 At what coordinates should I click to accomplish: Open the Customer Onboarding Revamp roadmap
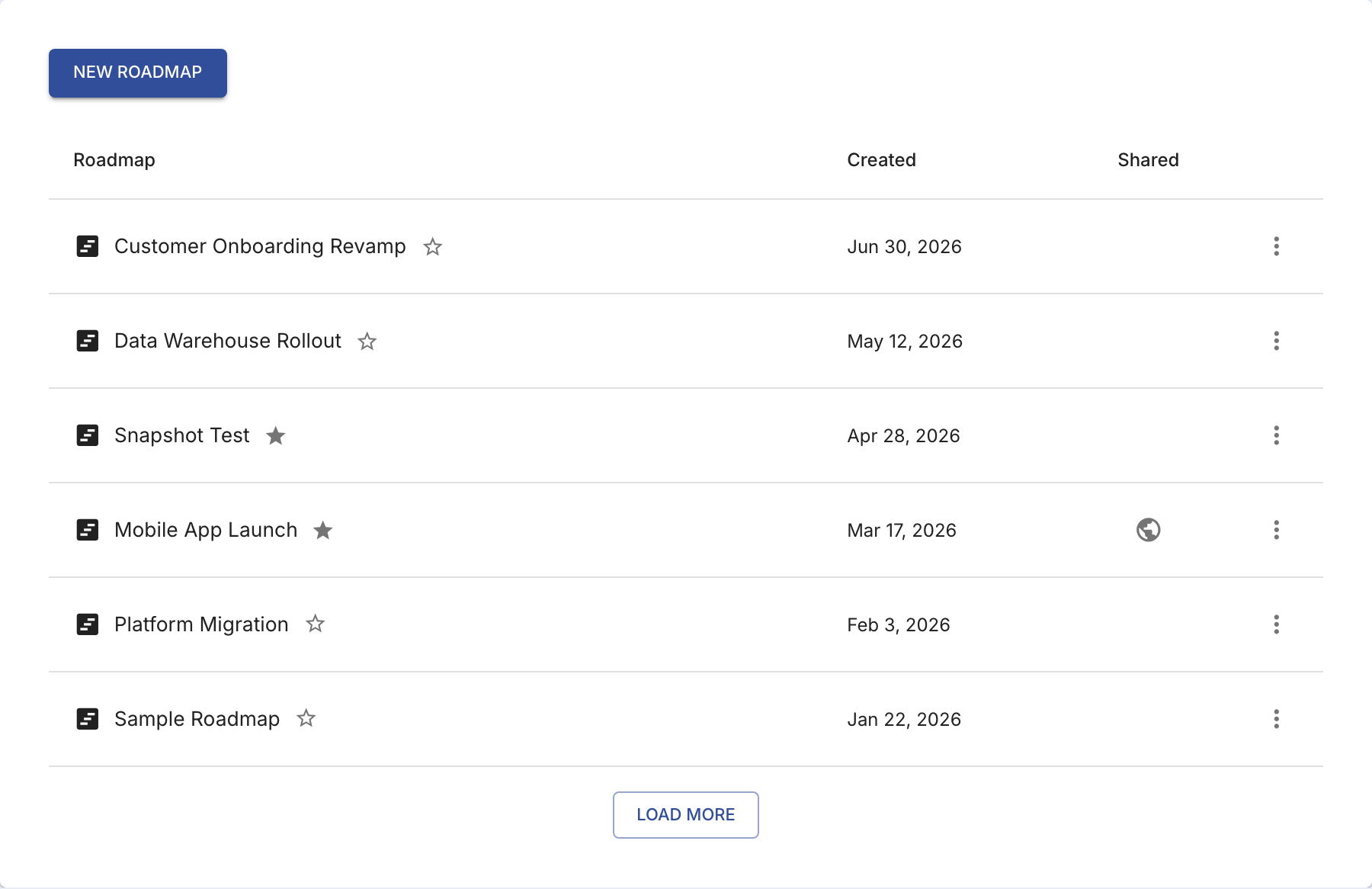[x=260, y=246]
